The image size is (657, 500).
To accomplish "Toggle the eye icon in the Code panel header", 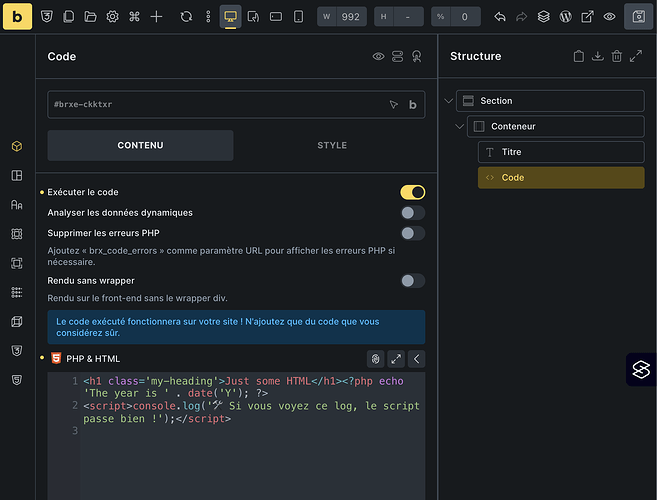I will point(378,56).
